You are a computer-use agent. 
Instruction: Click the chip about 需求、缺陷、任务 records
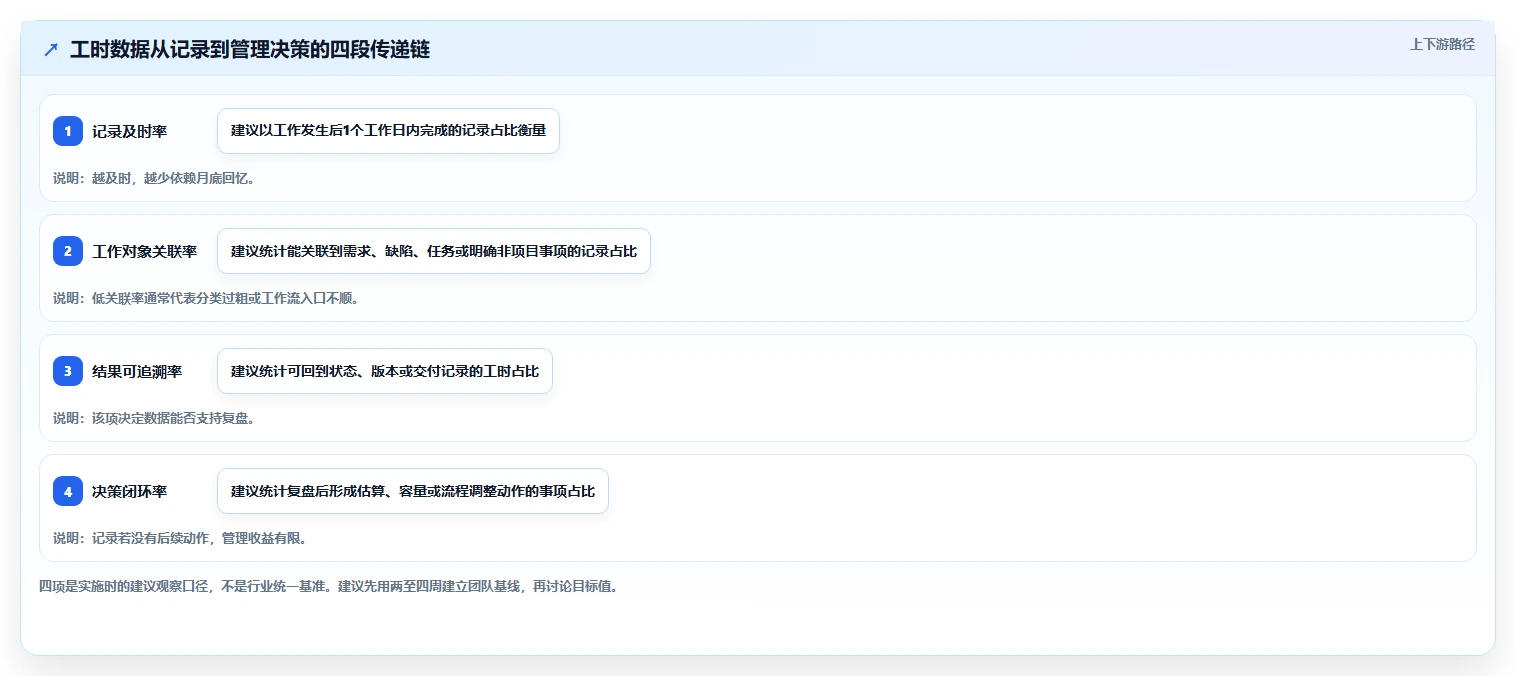tap(434, 251)
